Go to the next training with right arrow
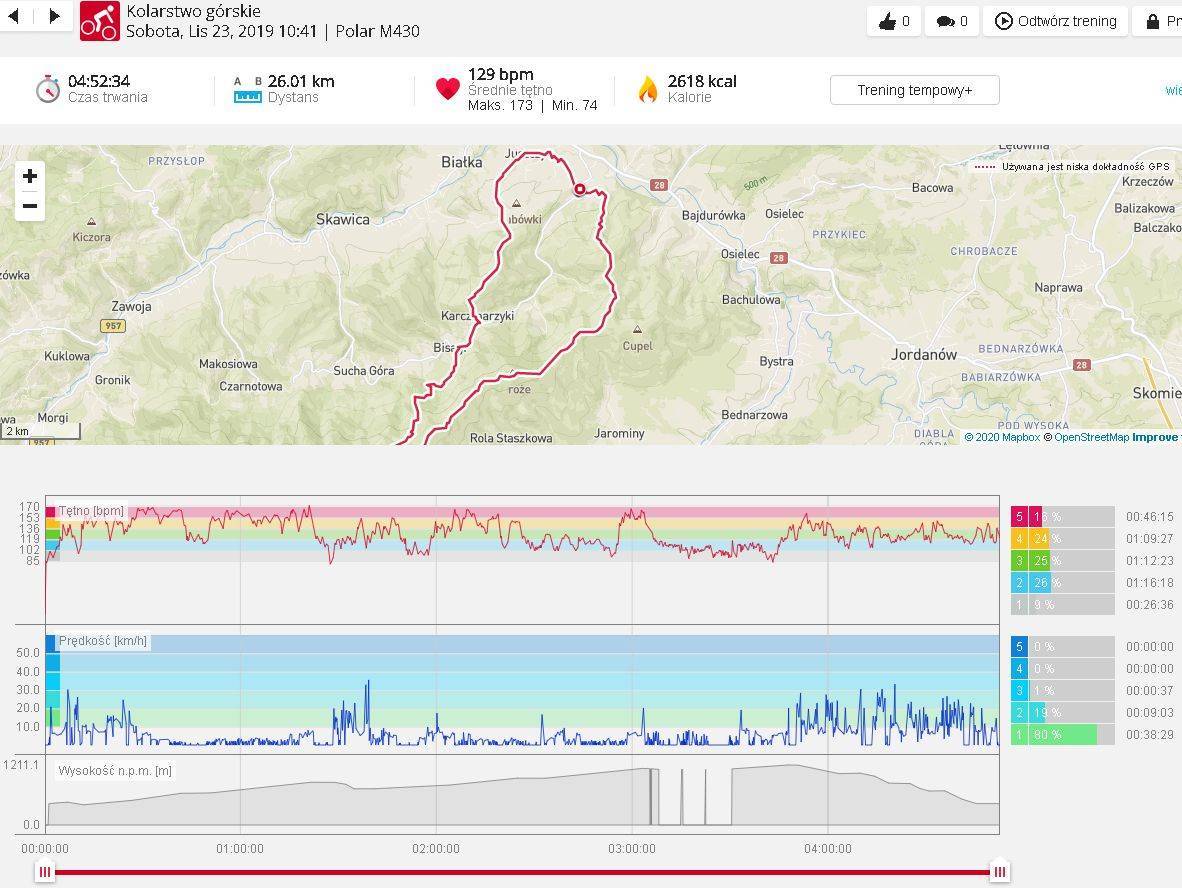This screenshot has width=1182, height=888. click(54, 16)
